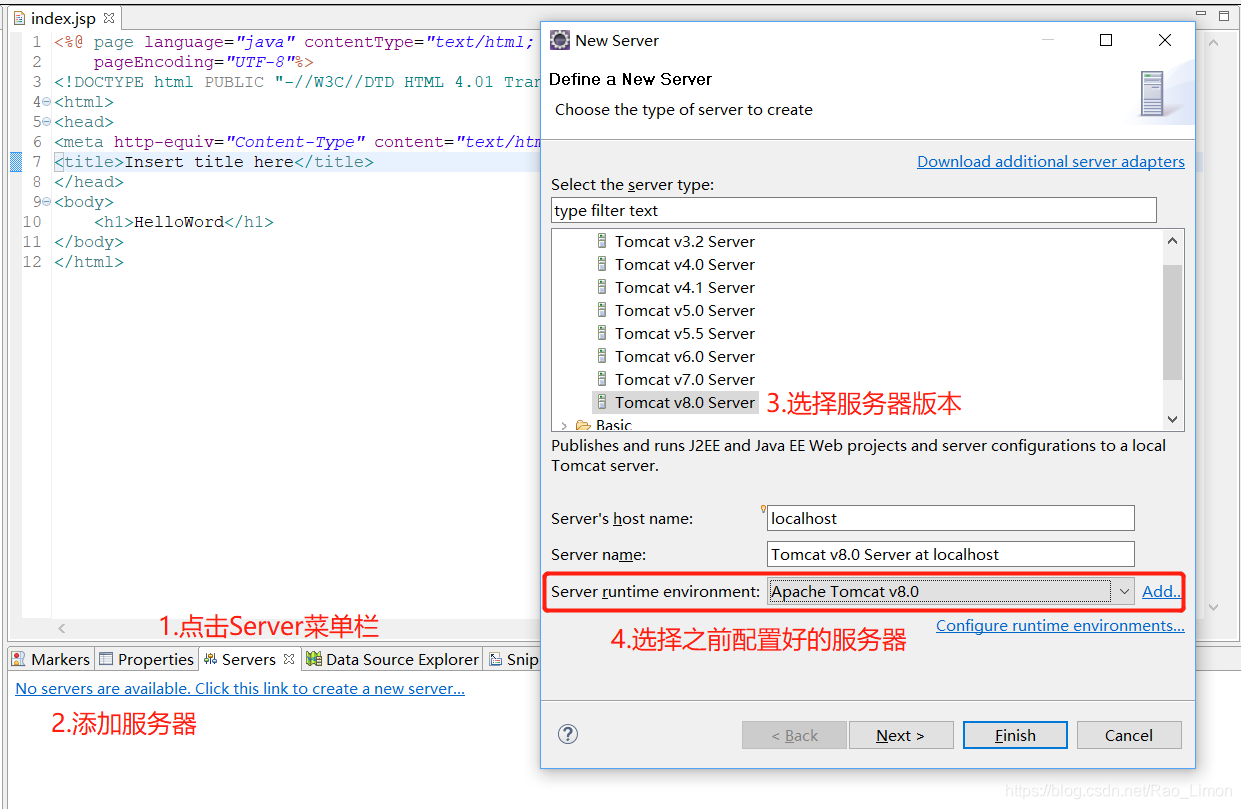
Task: Click line number 12 in the editor
Action: point(32,262)
